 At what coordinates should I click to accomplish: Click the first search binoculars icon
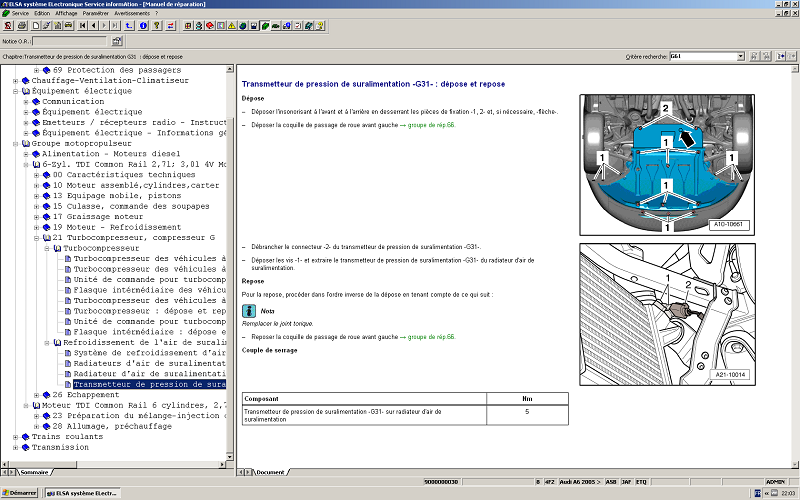(754, 57)
